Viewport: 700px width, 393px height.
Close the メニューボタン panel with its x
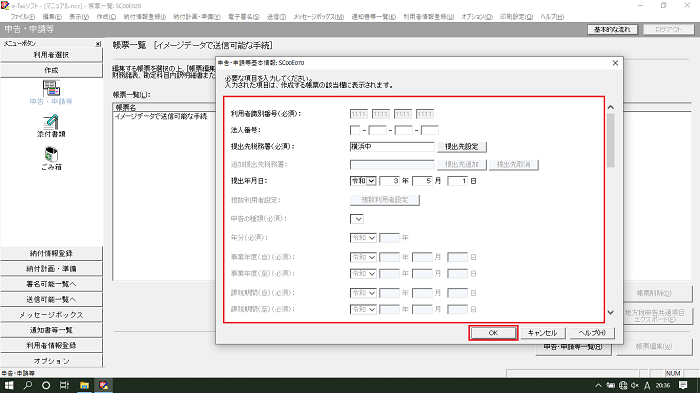point(98,44)
